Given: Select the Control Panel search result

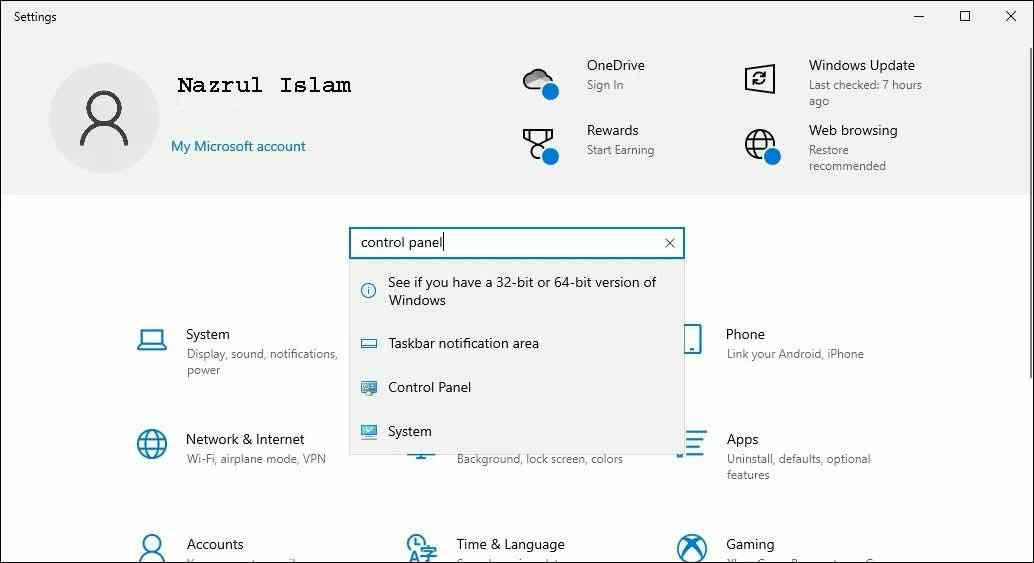Looking at the screenshot, I should point(517,387).
